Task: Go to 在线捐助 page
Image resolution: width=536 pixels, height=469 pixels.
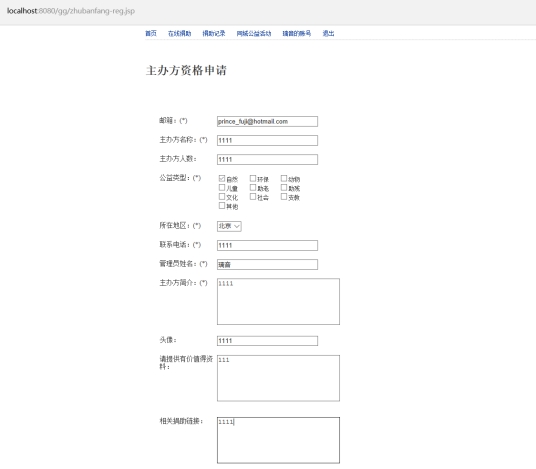Action: (179, 34)
